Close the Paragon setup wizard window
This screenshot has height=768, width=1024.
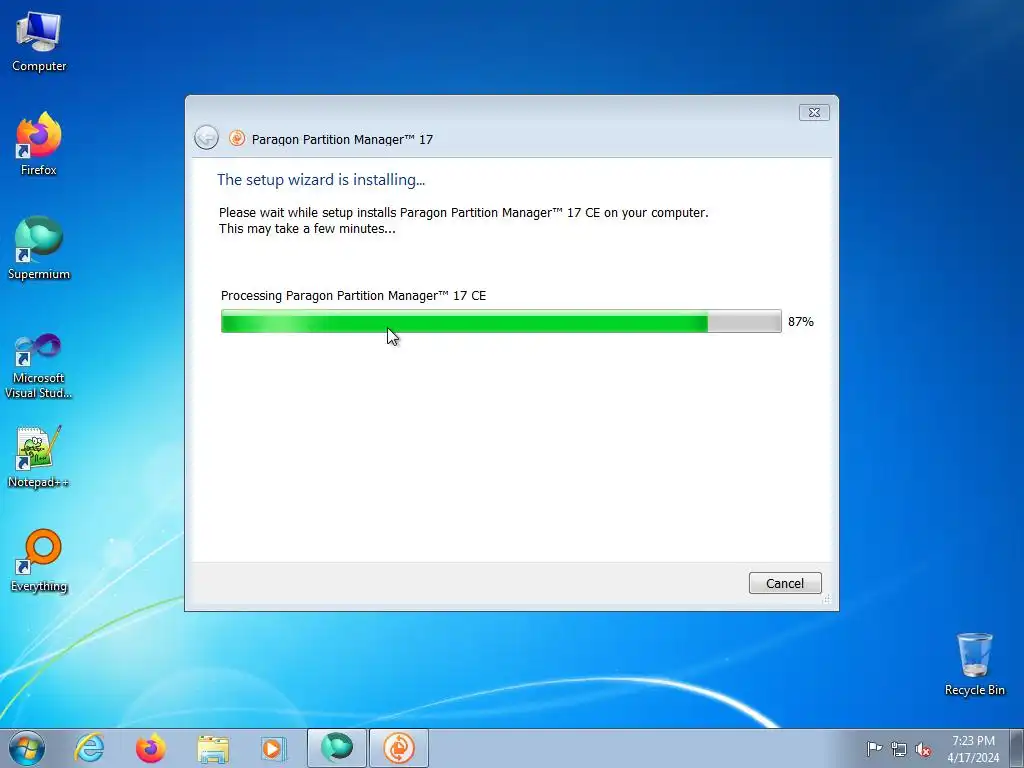814,112
